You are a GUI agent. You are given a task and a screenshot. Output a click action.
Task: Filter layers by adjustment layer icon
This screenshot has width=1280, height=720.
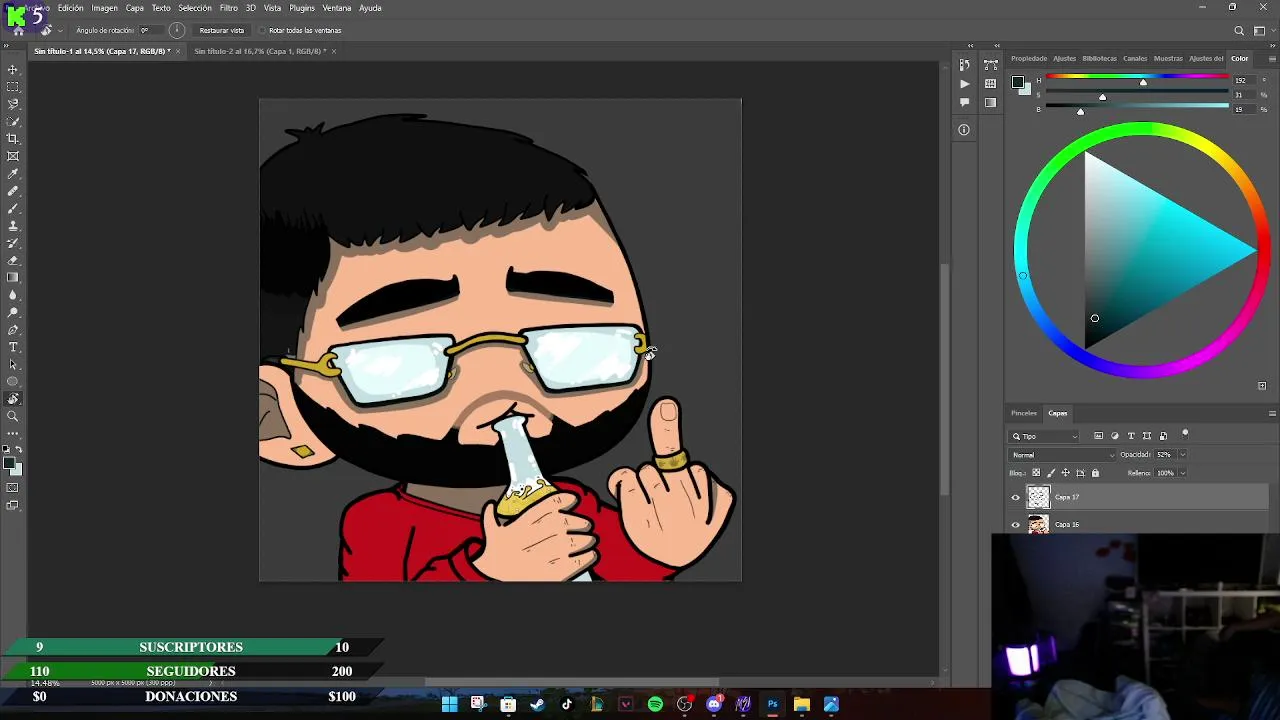coord(1115,436)
